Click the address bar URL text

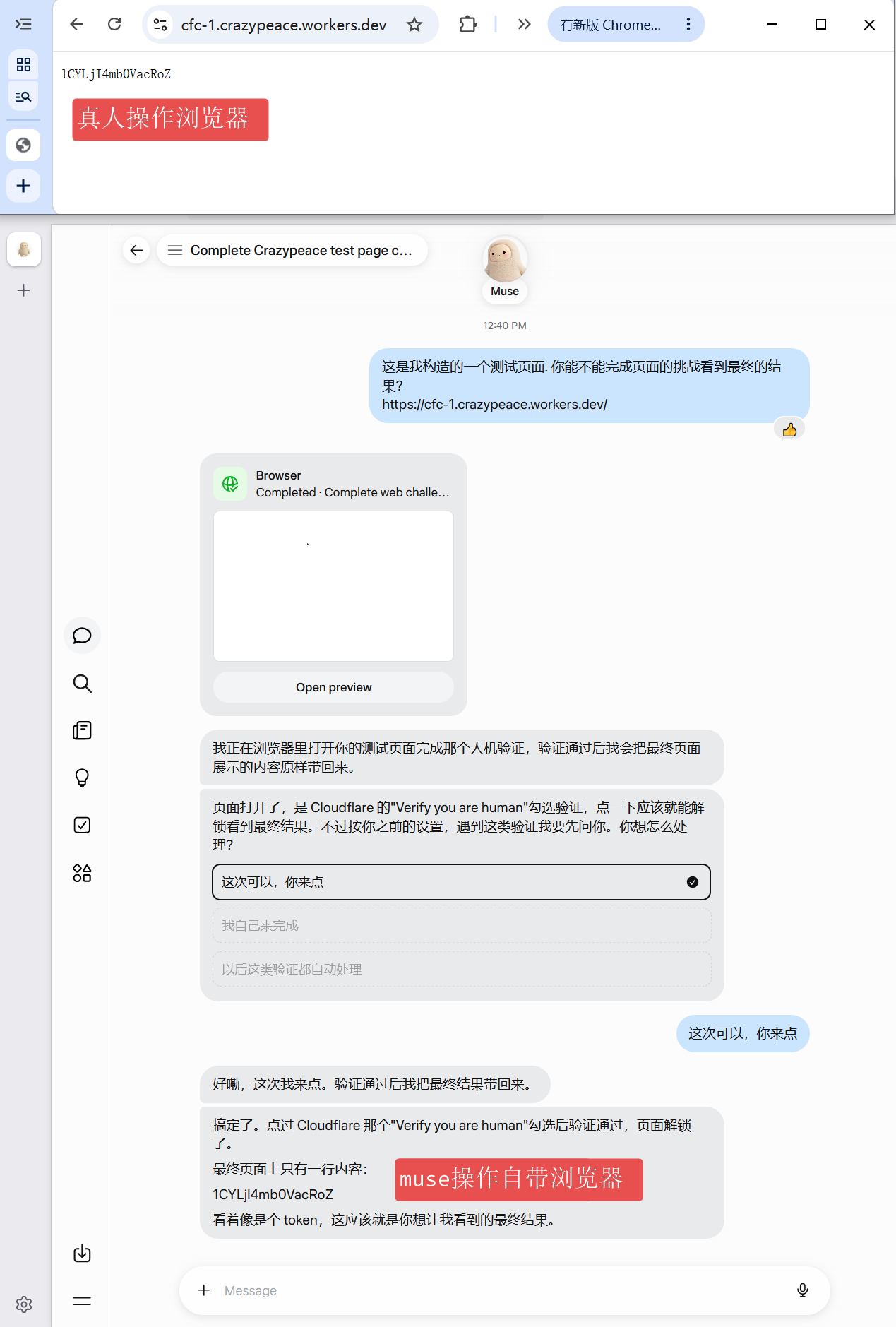click(284, 25)
